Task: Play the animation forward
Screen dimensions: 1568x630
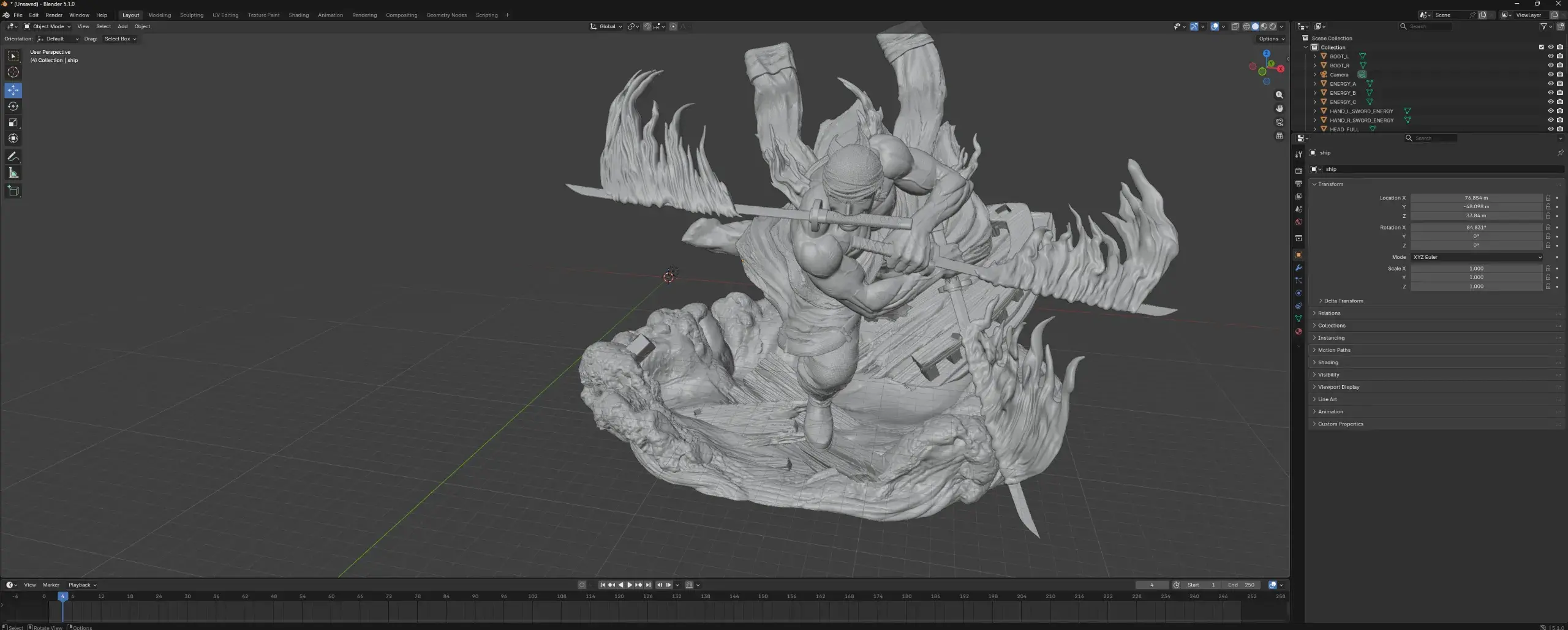Action: 630,585
